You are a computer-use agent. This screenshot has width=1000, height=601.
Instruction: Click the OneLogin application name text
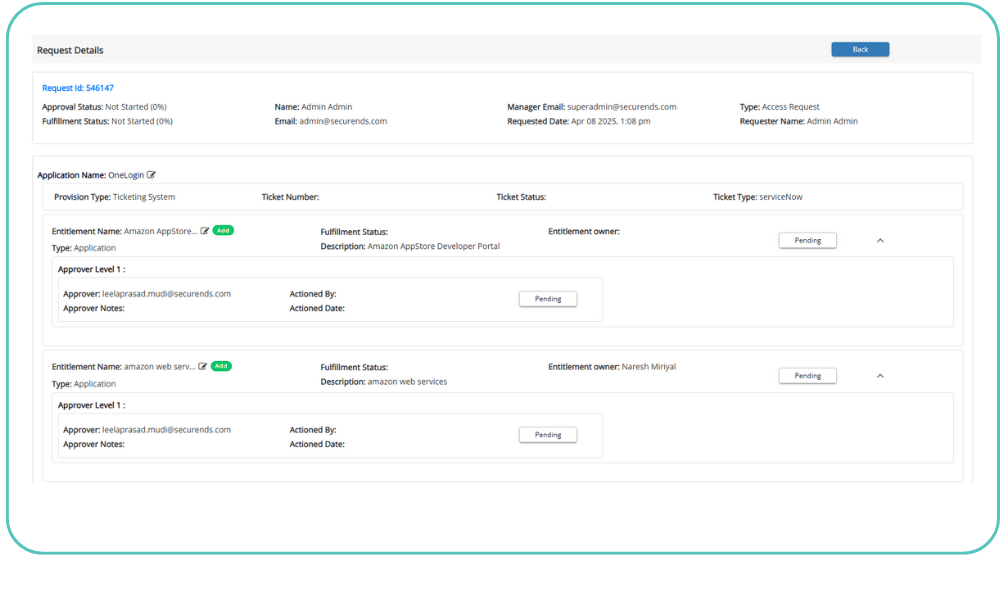coord(126,175)
